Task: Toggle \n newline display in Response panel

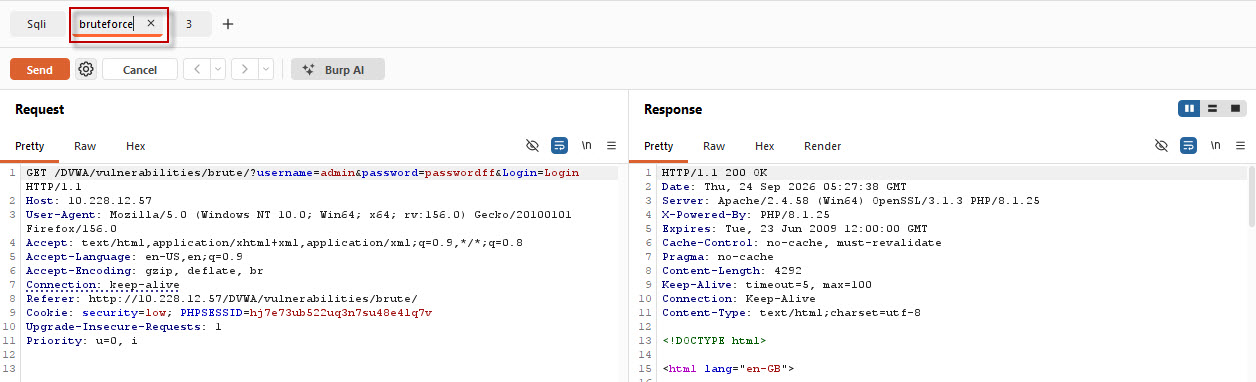Action: (1215, 145)
